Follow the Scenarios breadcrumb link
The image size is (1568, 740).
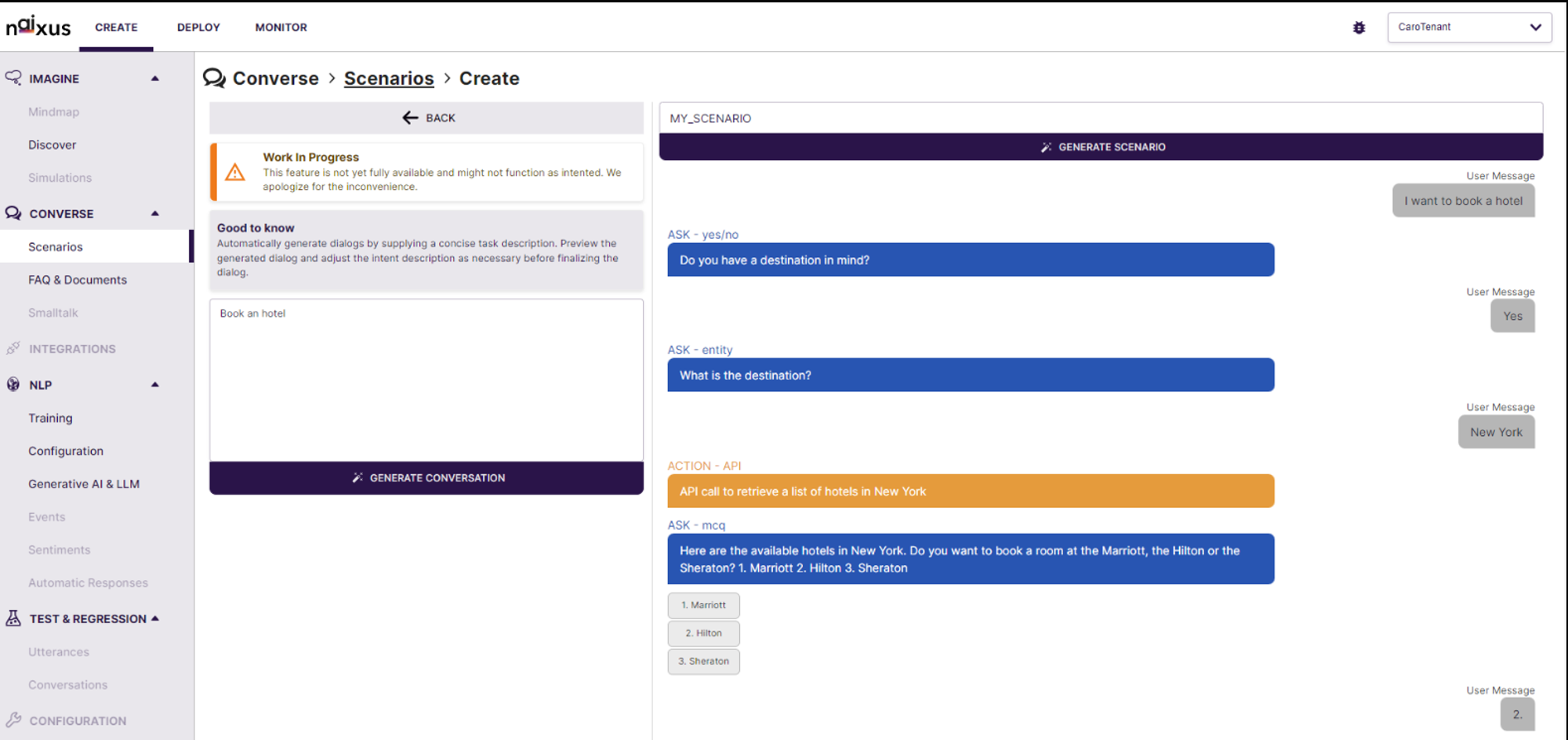coord(389,78)
